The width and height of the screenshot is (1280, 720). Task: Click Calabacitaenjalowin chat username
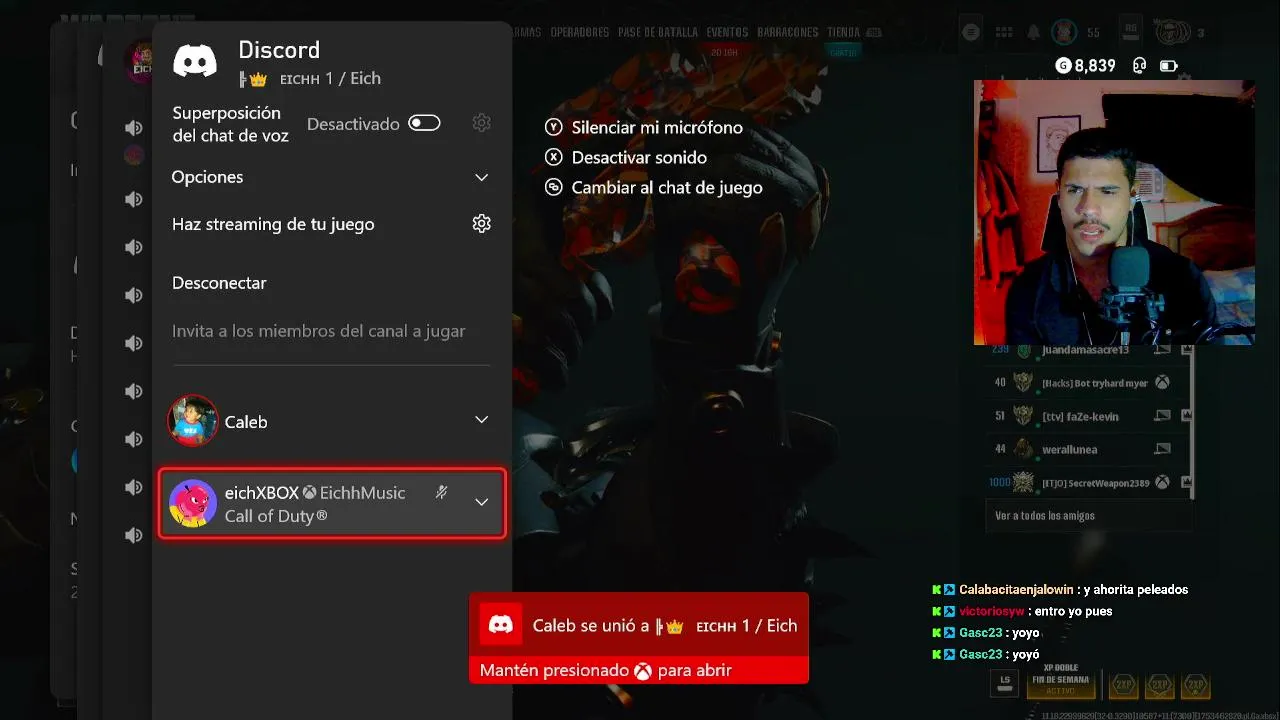pyautogui.click(x=1016, y=590)
